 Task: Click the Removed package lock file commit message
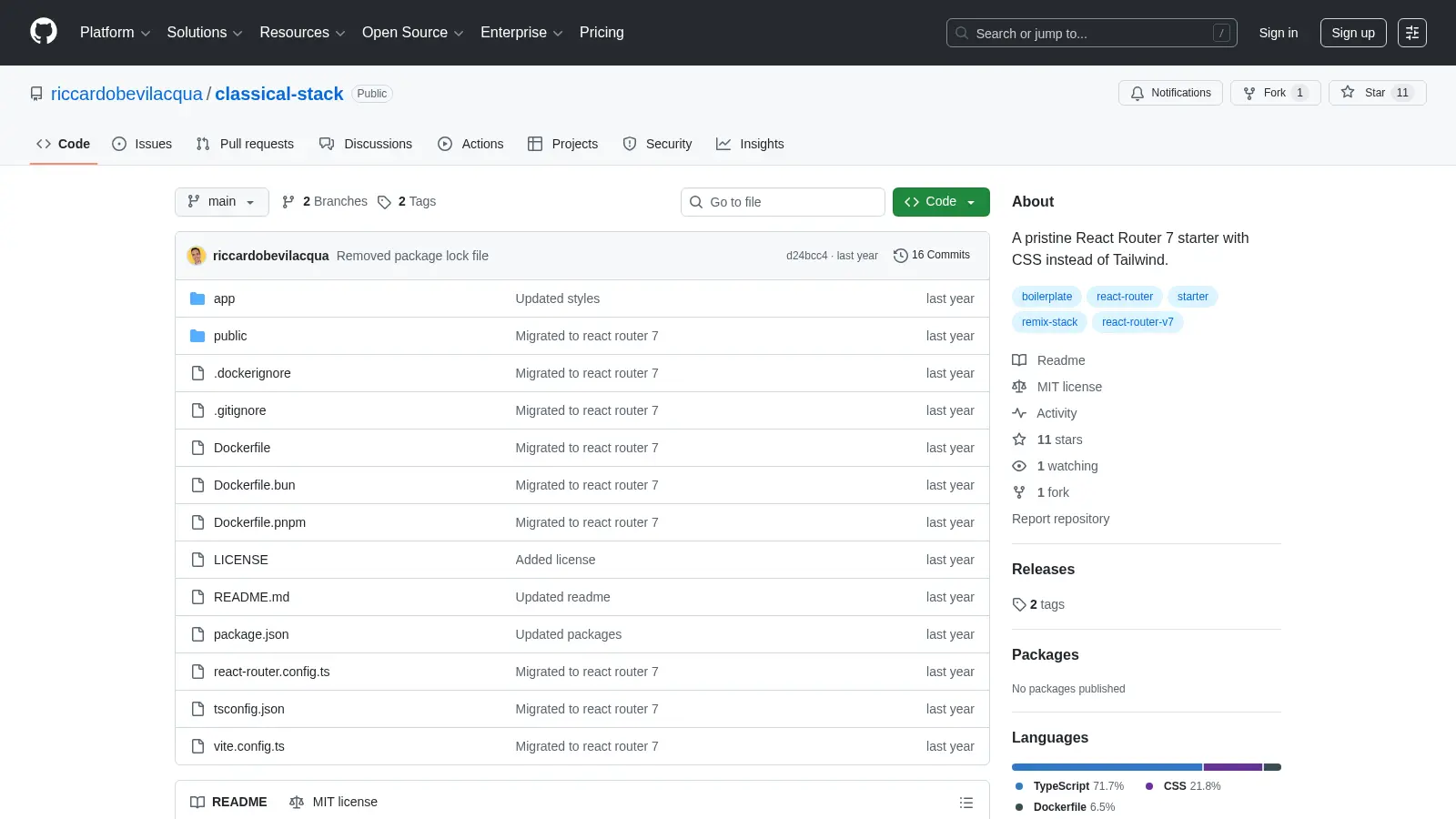[x=412, y=256]
